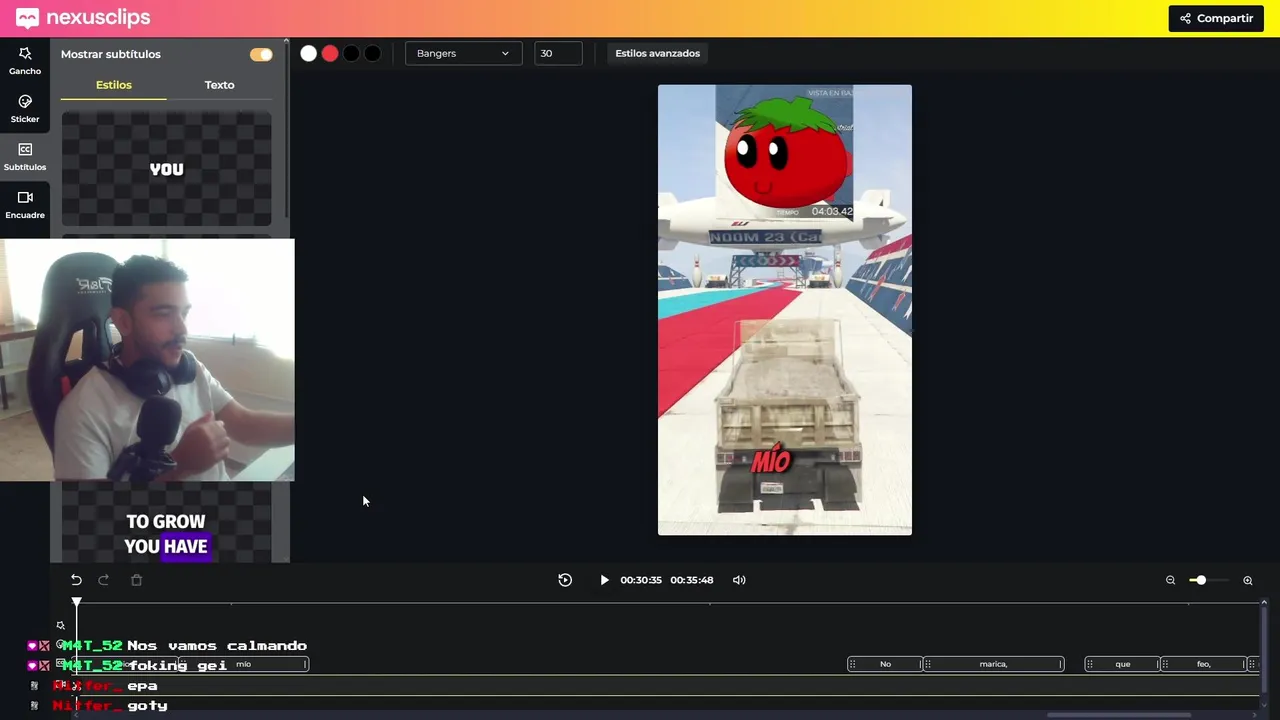Pick the second black color swatch
The image size is (1280, 720).
(x=372, y=54)
